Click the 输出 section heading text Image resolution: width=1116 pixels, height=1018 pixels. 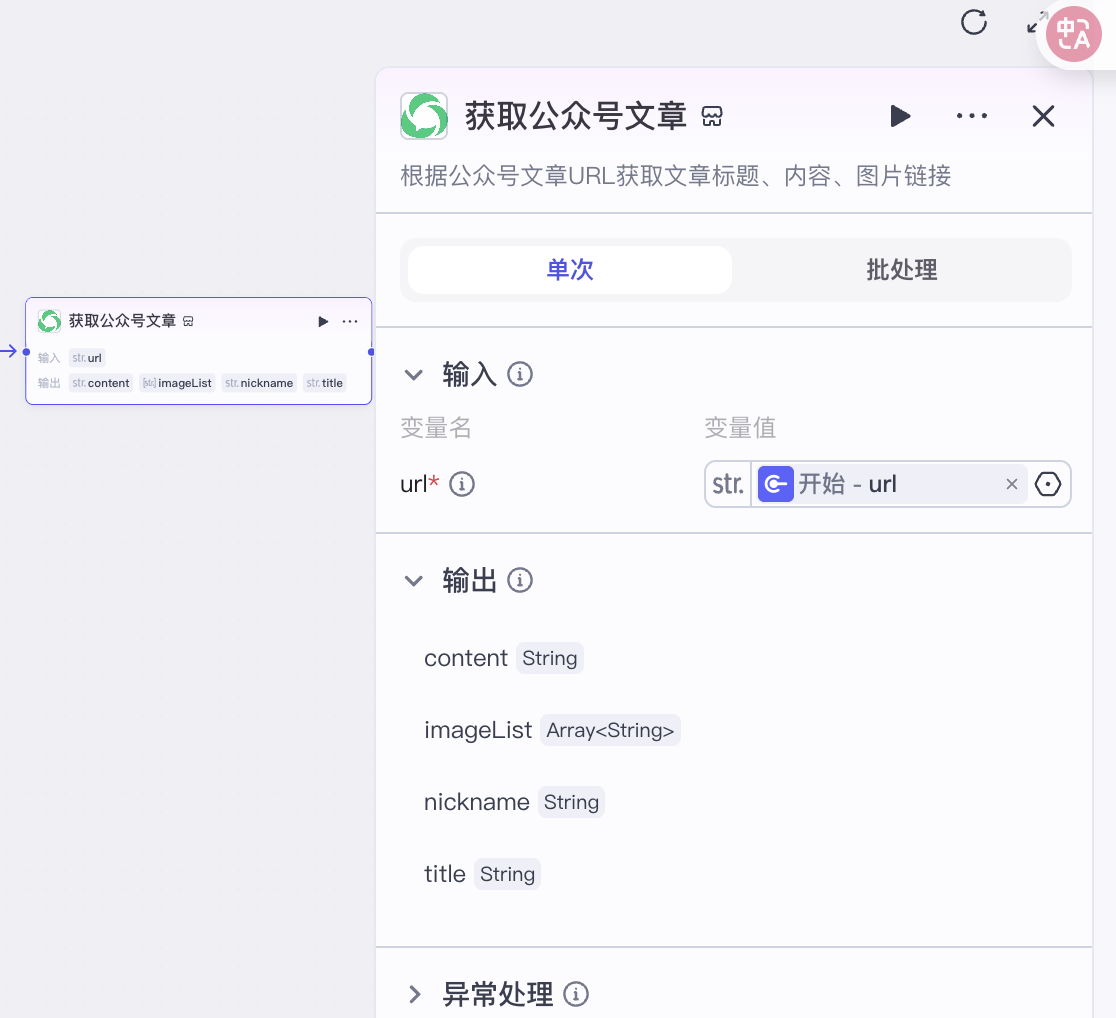tap(469, 580)
